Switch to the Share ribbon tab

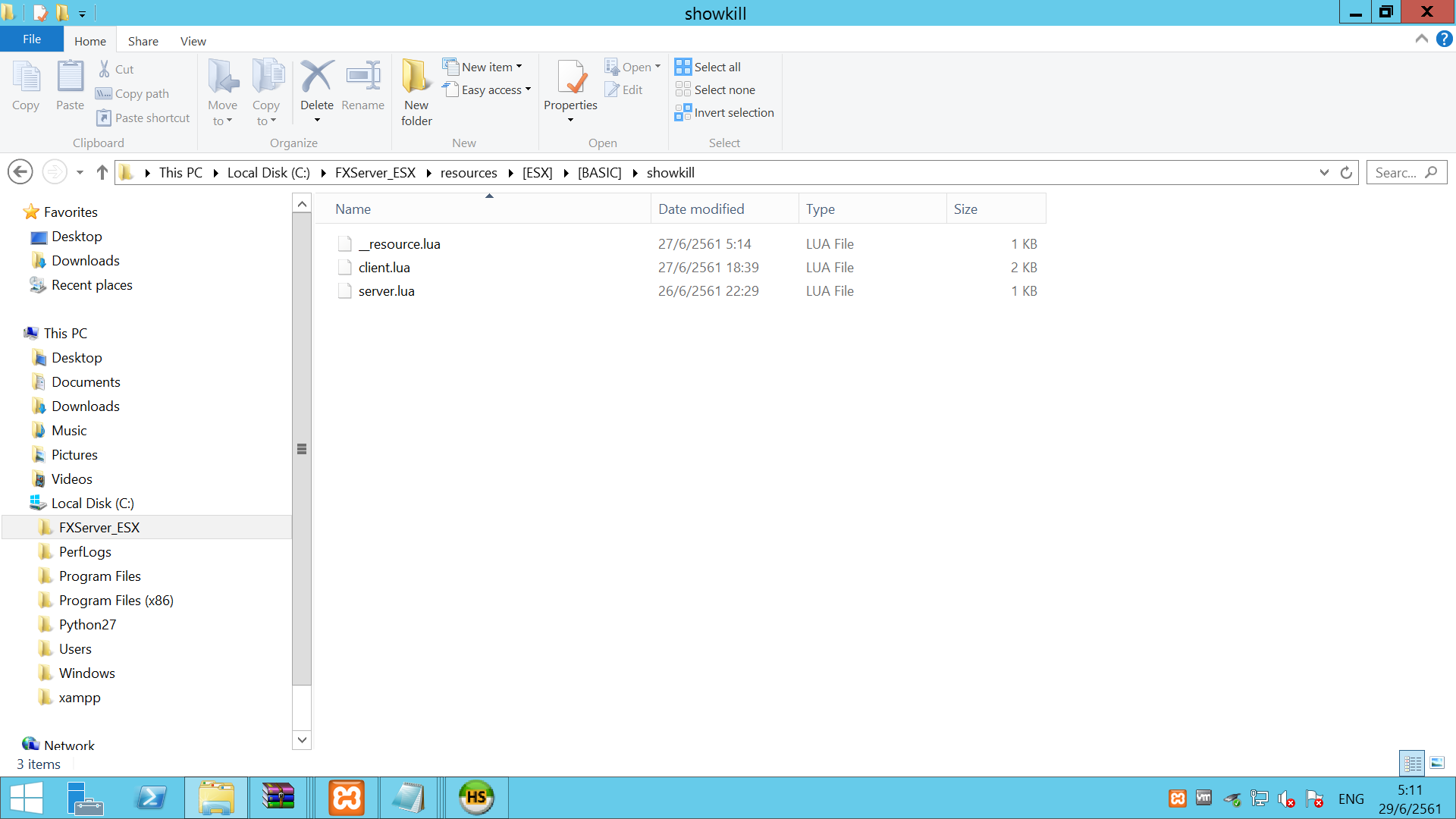(x=143, y=41)
